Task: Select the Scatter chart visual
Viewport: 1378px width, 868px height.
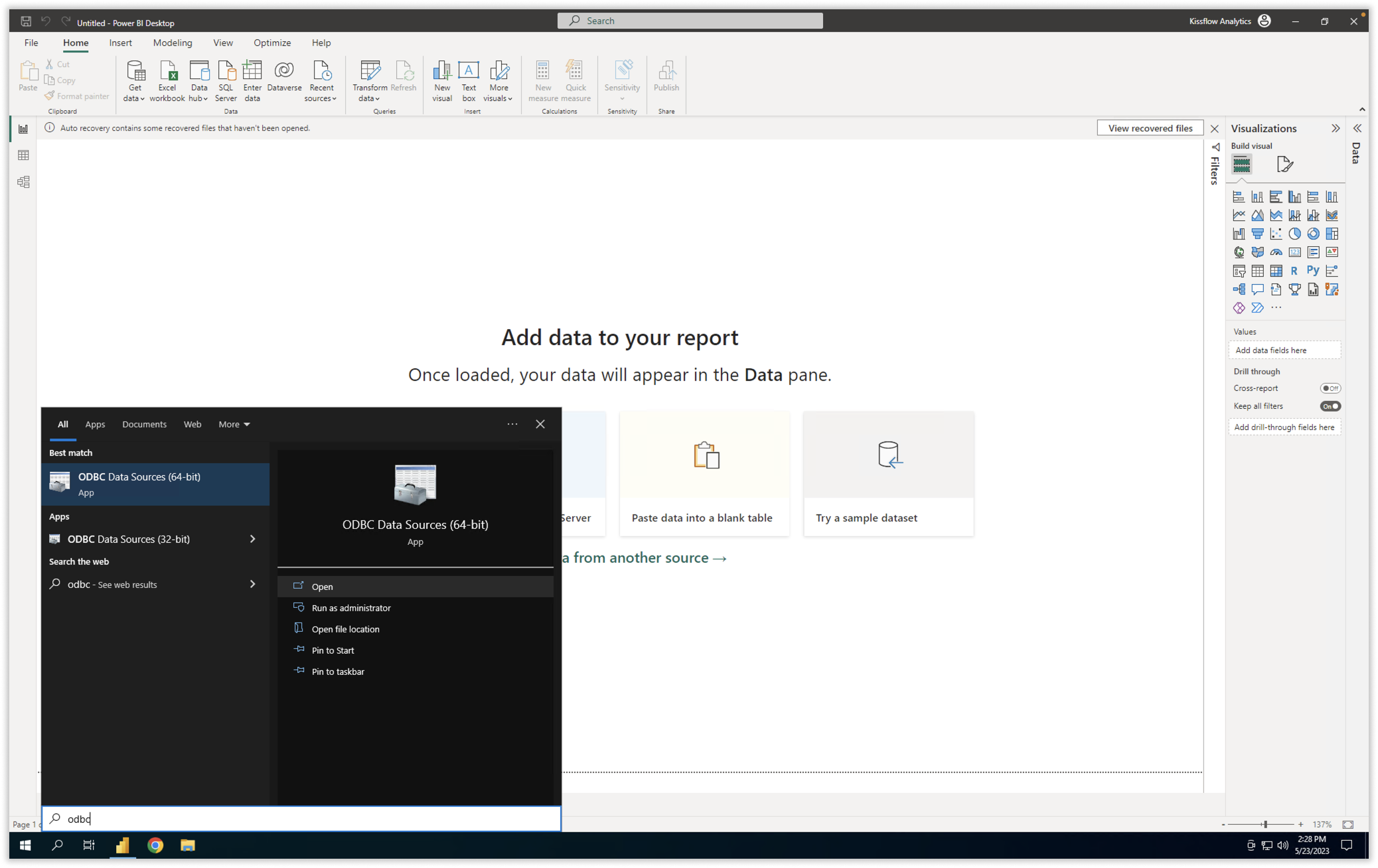Action: (1276, 234)
